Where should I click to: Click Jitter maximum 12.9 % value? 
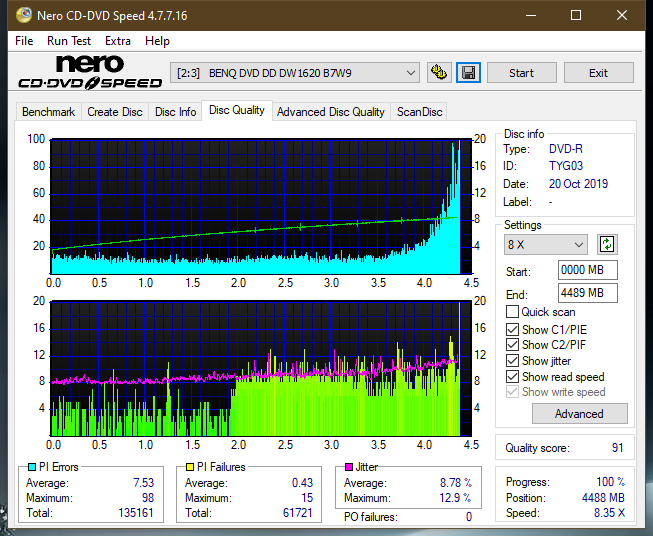456,498
